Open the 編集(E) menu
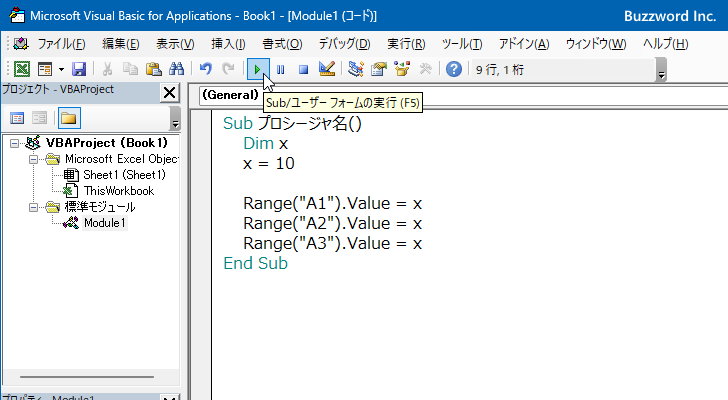728x400 pixels. [x=121, y=44]
